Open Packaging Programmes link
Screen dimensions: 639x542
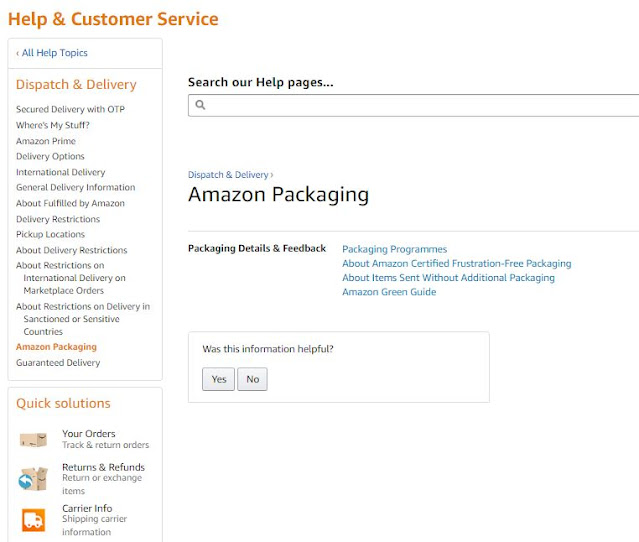click(394, 249)
